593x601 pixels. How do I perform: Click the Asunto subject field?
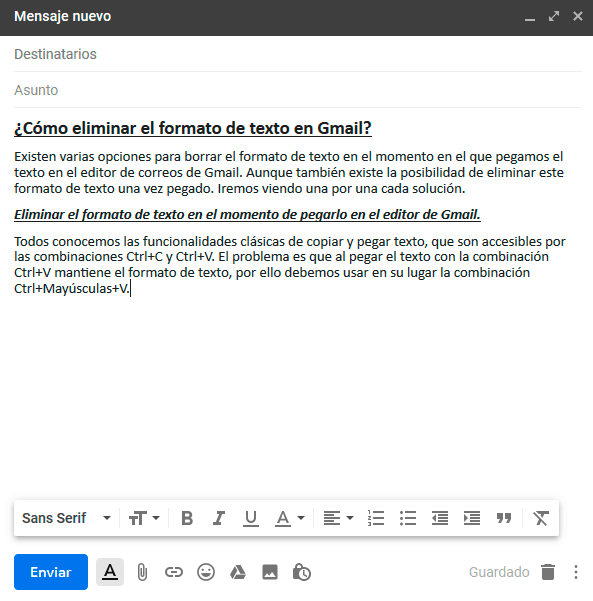[298, 90]
